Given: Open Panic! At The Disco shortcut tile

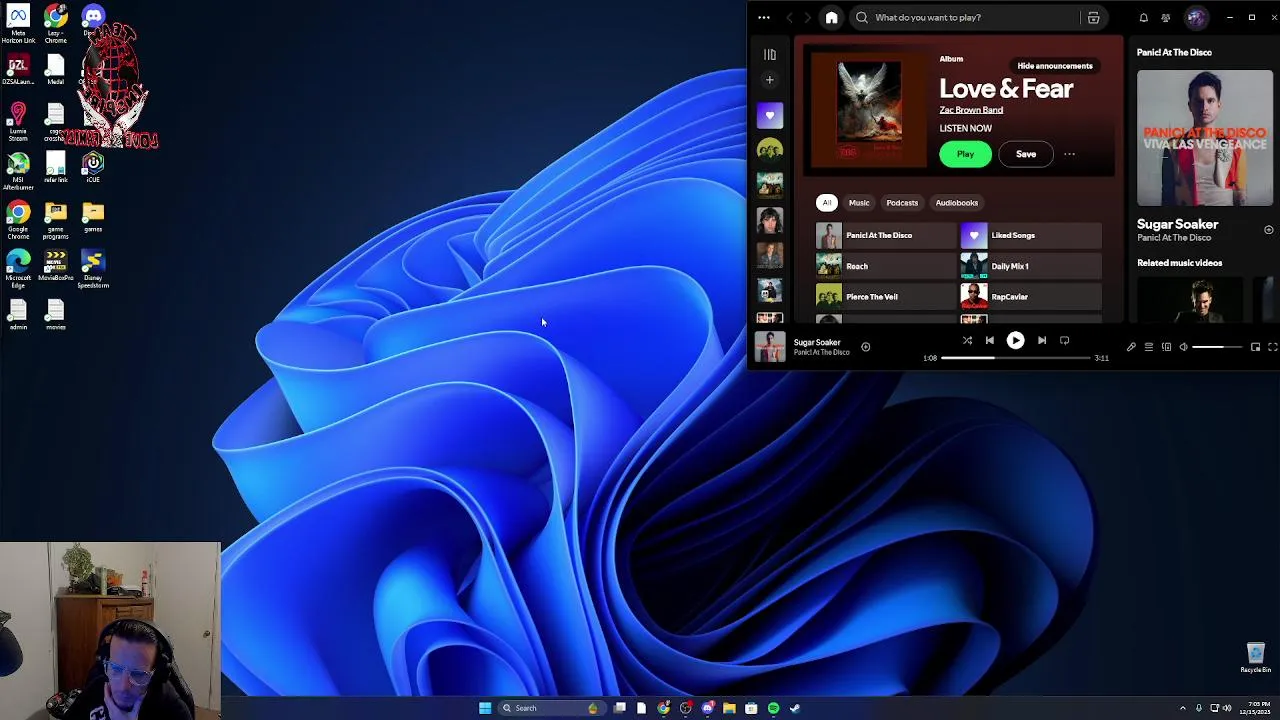Looking at the screenshot, I should 885,236.
